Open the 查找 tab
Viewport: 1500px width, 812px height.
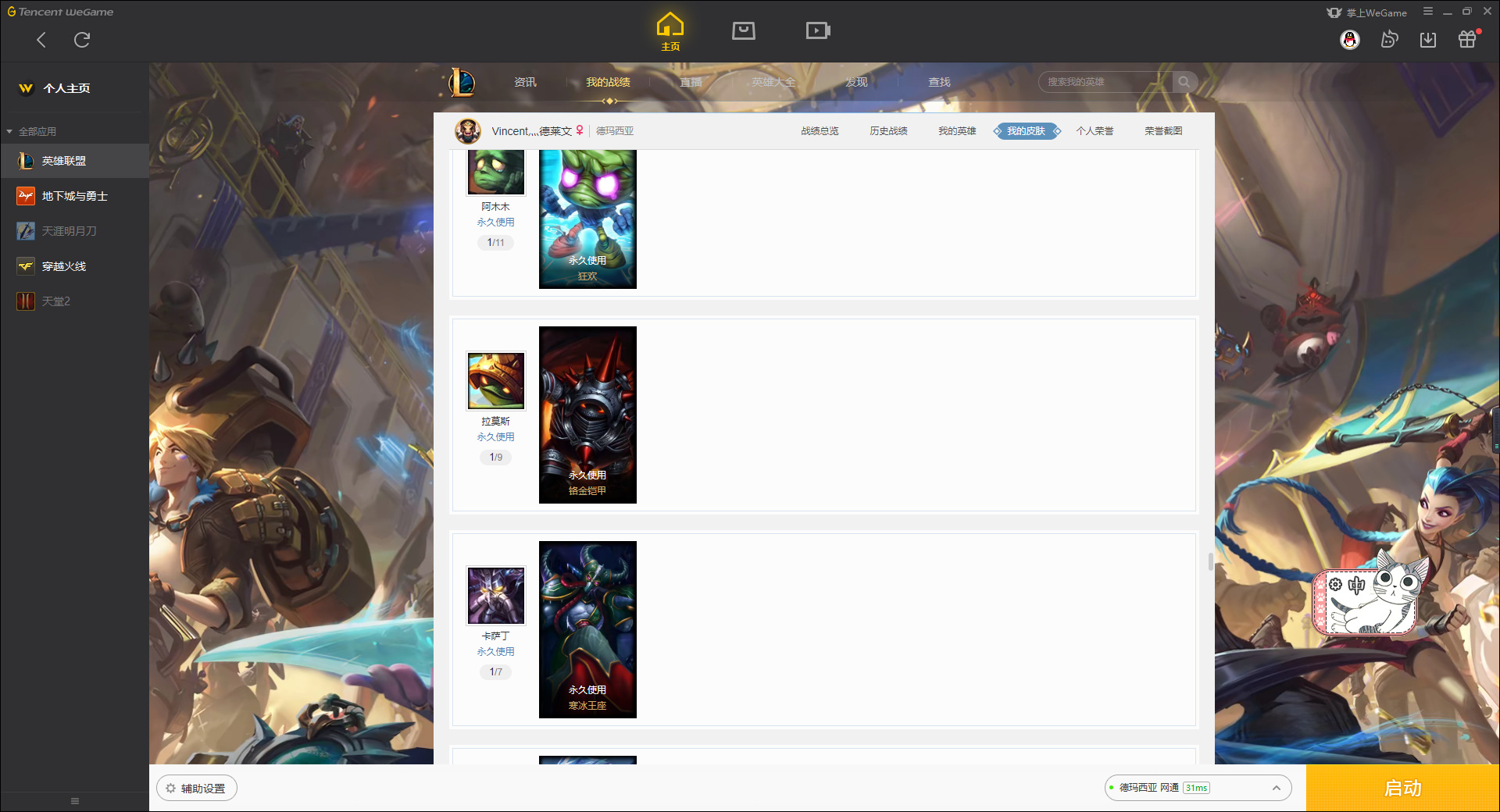coord(939,82)
